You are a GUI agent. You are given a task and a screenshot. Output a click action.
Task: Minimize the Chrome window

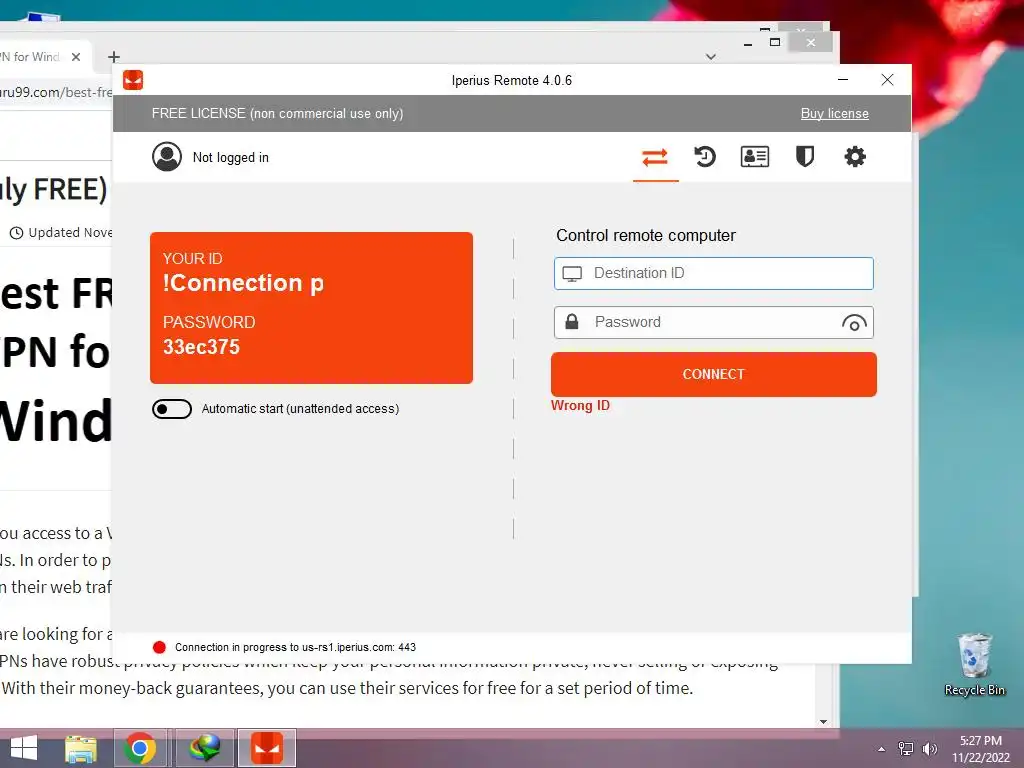pyautogui.click(x=748, y=43)
